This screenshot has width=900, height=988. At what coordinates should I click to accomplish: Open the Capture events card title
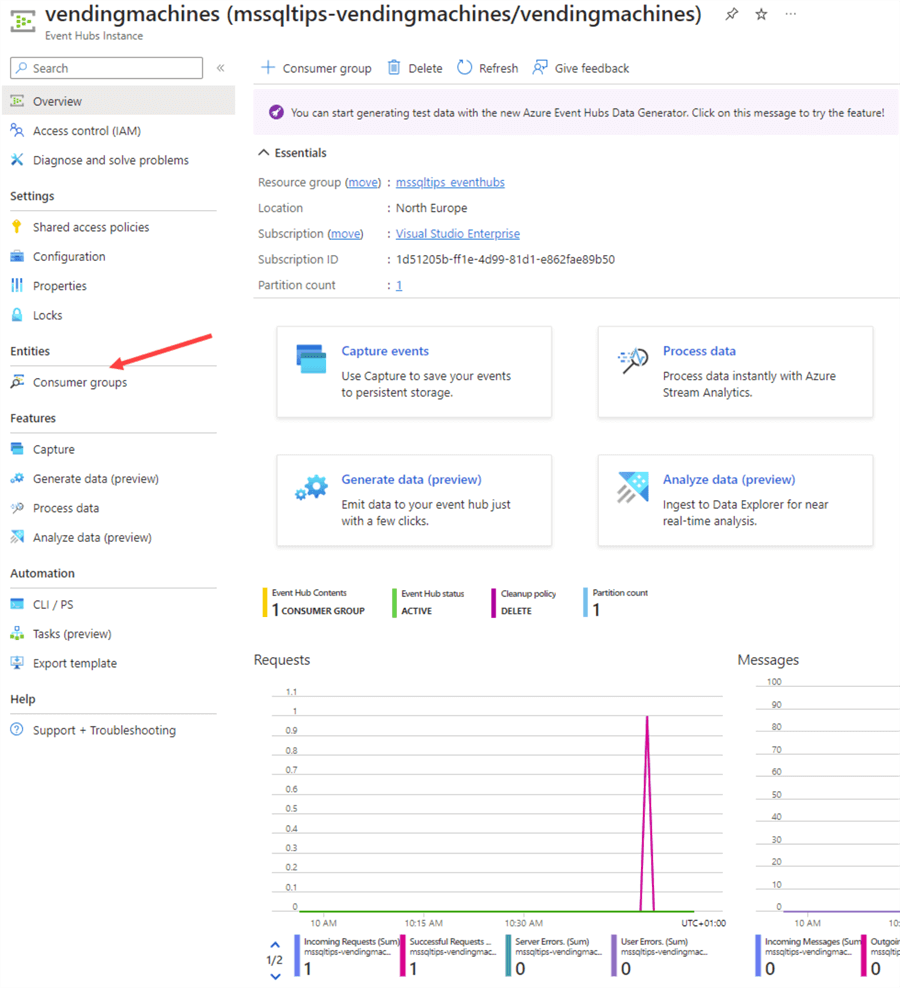385,351
